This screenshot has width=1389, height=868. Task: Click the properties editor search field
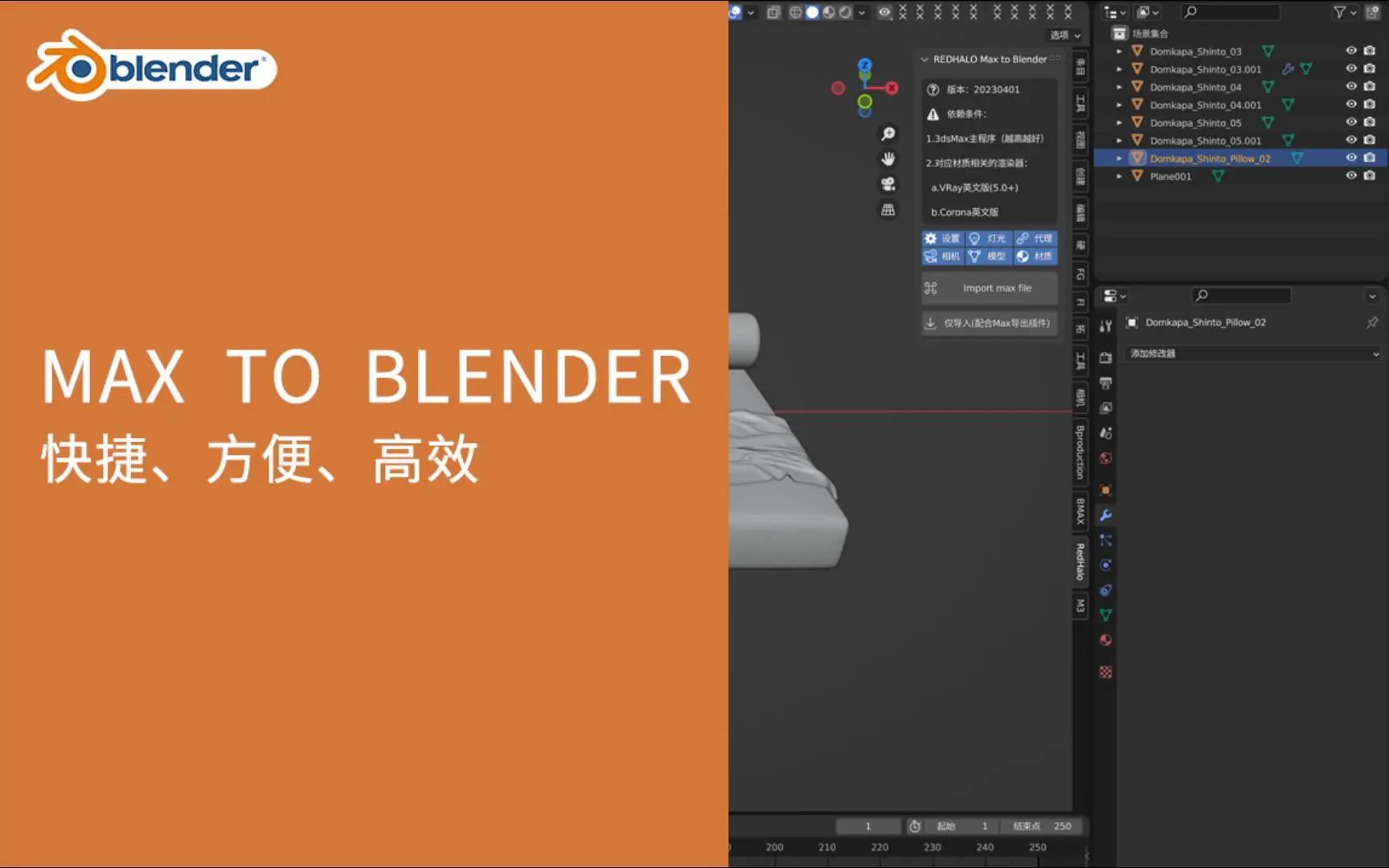[x=1240, y=296]
